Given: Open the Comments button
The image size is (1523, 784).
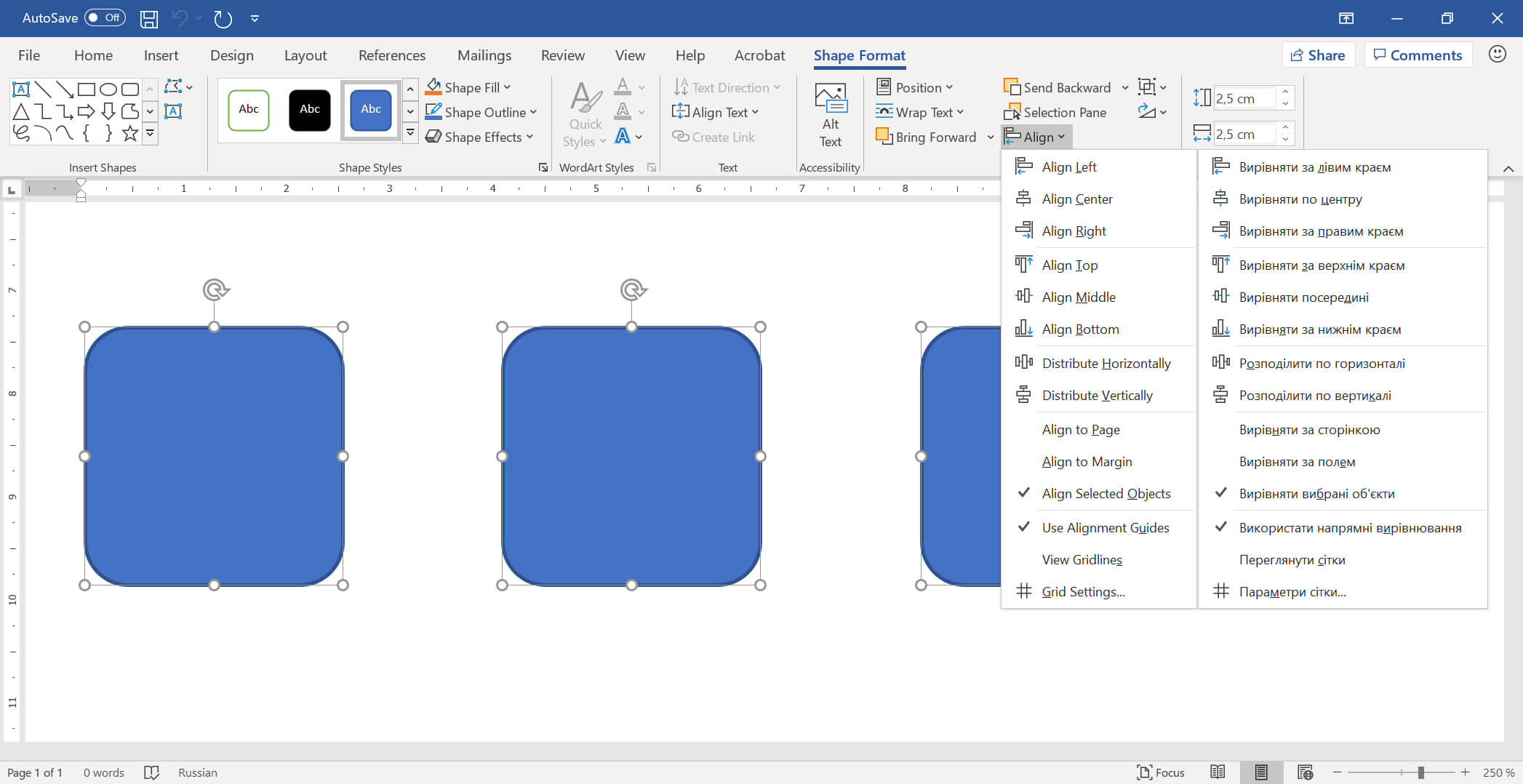Looking at the screenshot, I should pyautogui.click(x=1418, y=55).
